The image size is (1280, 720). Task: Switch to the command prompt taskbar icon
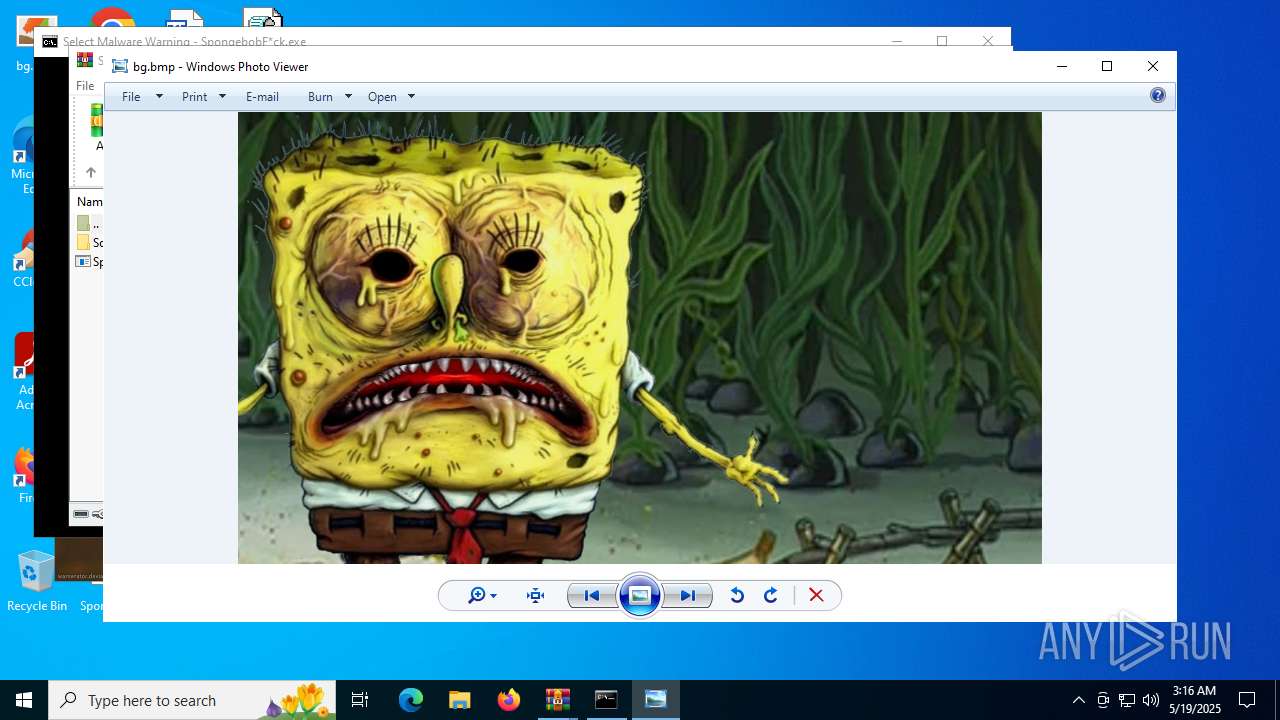(606, 700)
